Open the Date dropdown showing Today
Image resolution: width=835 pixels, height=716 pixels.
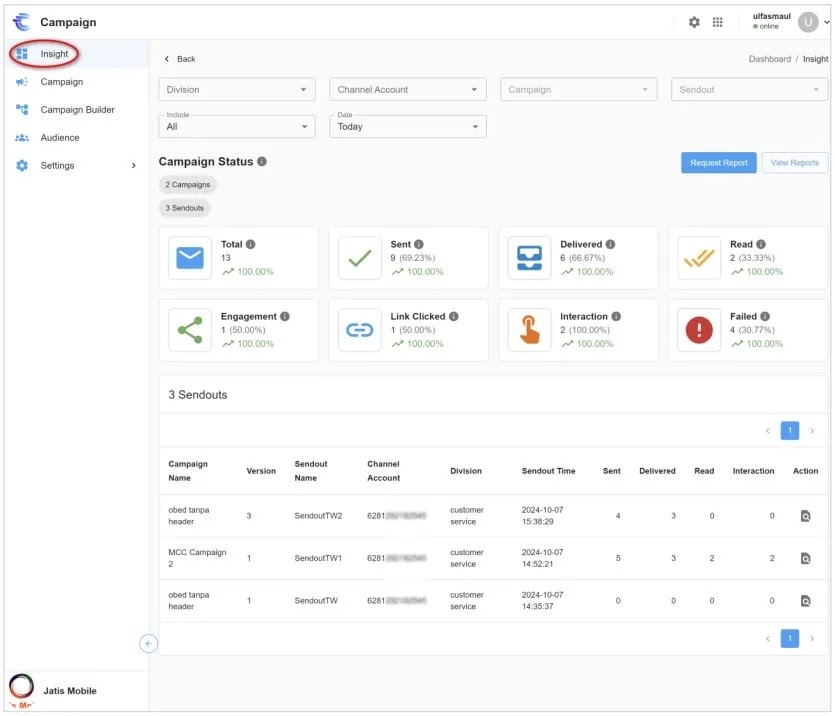pos(407,127)
